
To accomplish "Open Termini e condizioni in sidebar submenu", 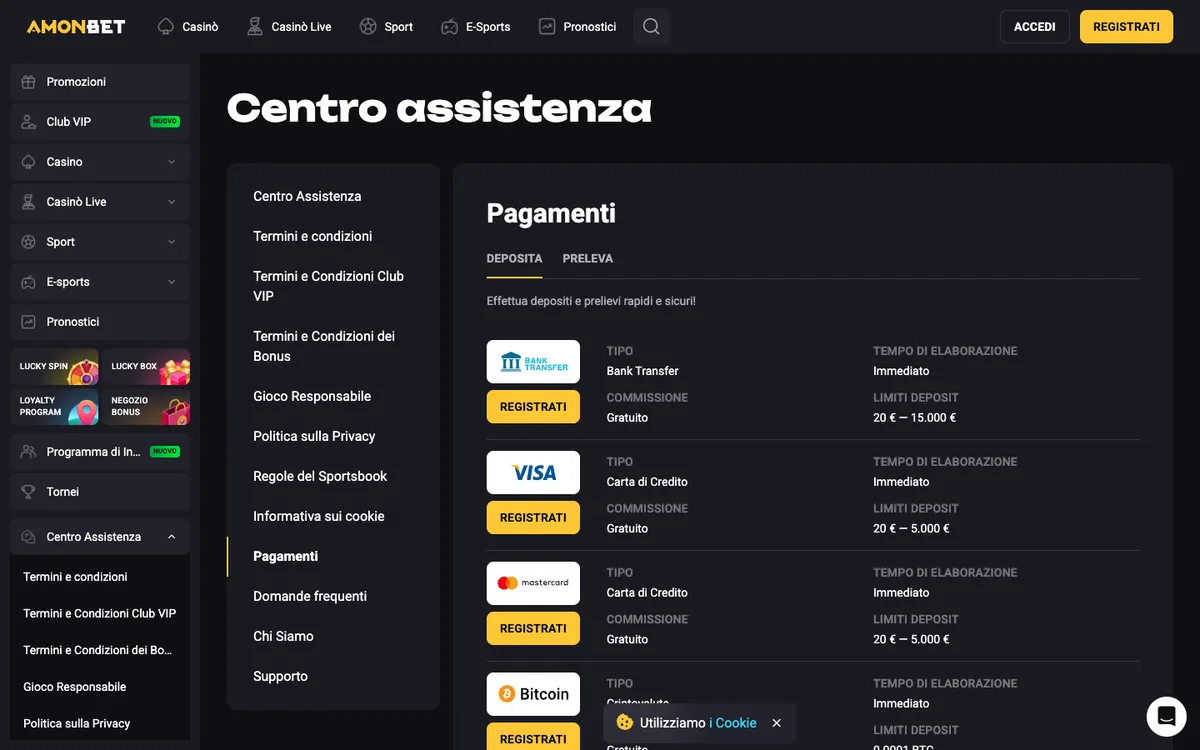I will (75, 577).
